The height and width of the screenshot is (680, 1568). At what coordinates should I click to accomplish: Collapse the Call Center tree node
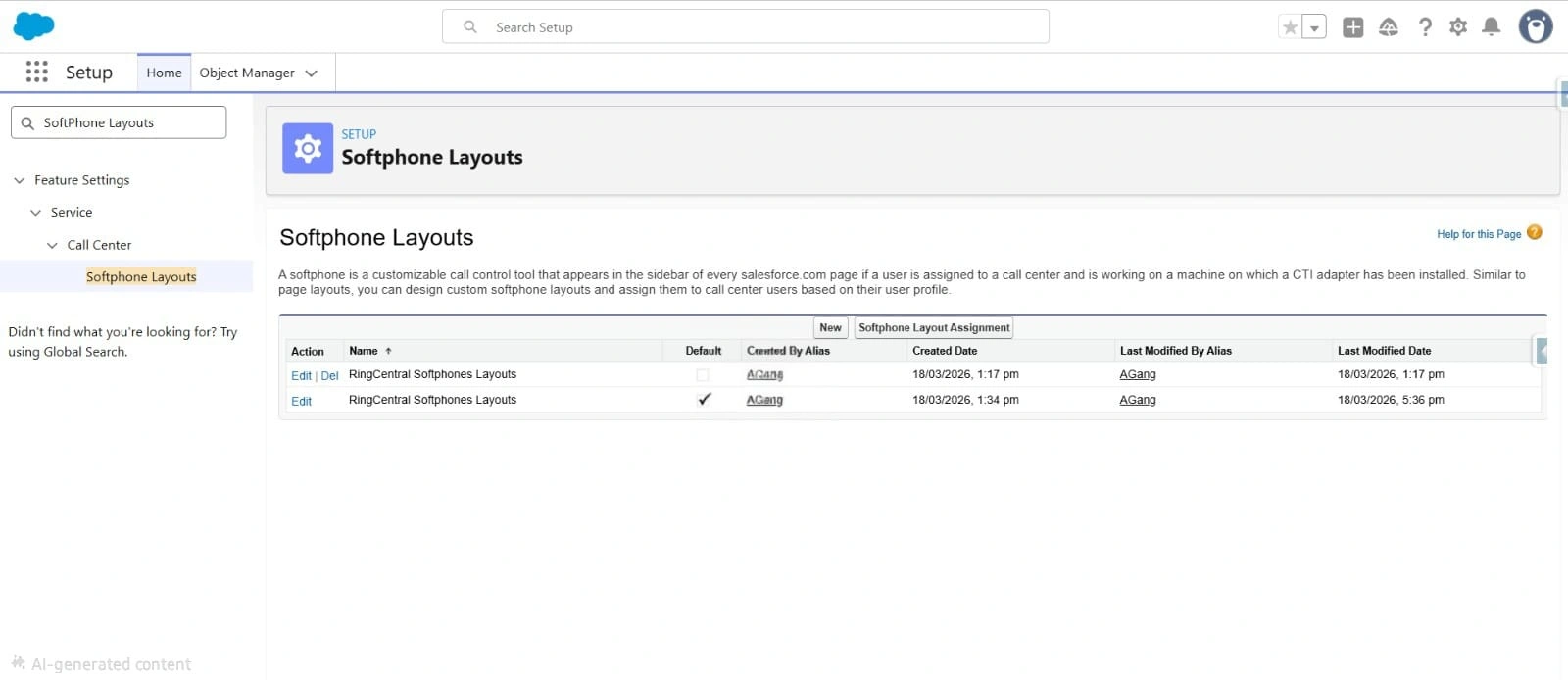tap(52, 245)
